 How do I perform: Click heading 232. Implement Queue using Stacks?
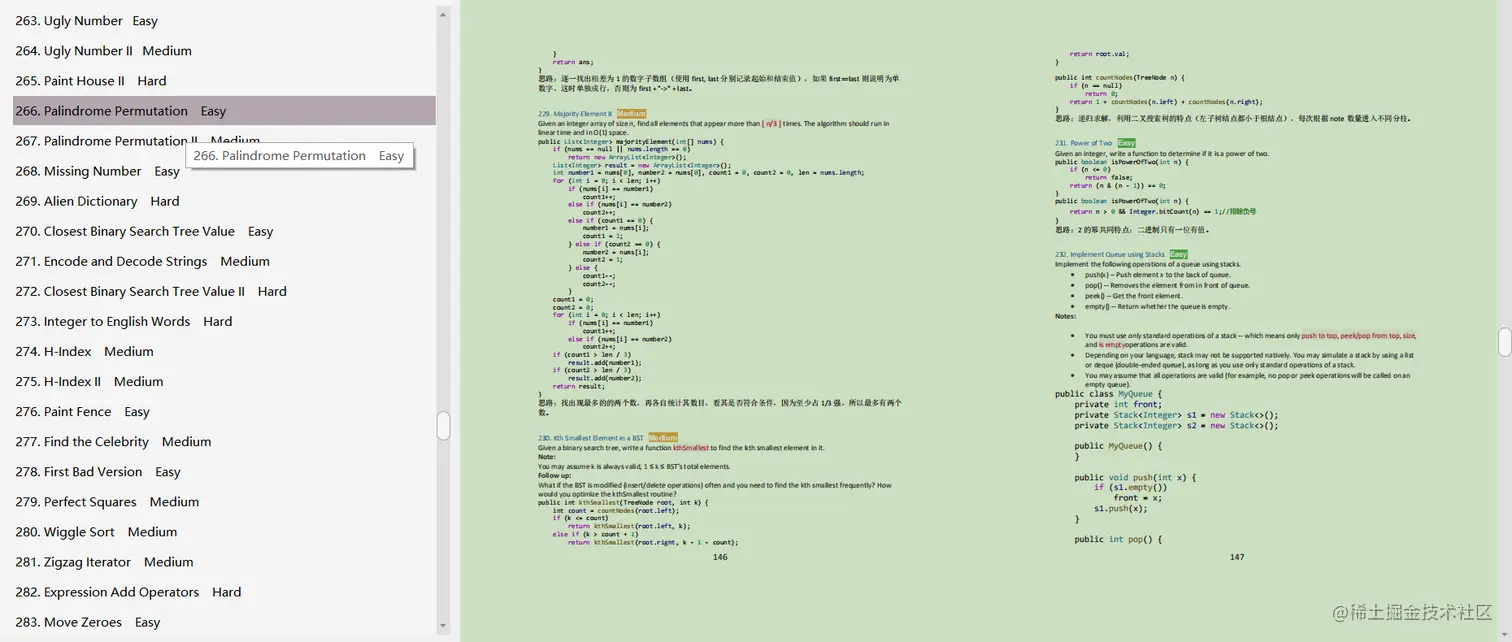pyautogui.click(x=1110, y=254)
